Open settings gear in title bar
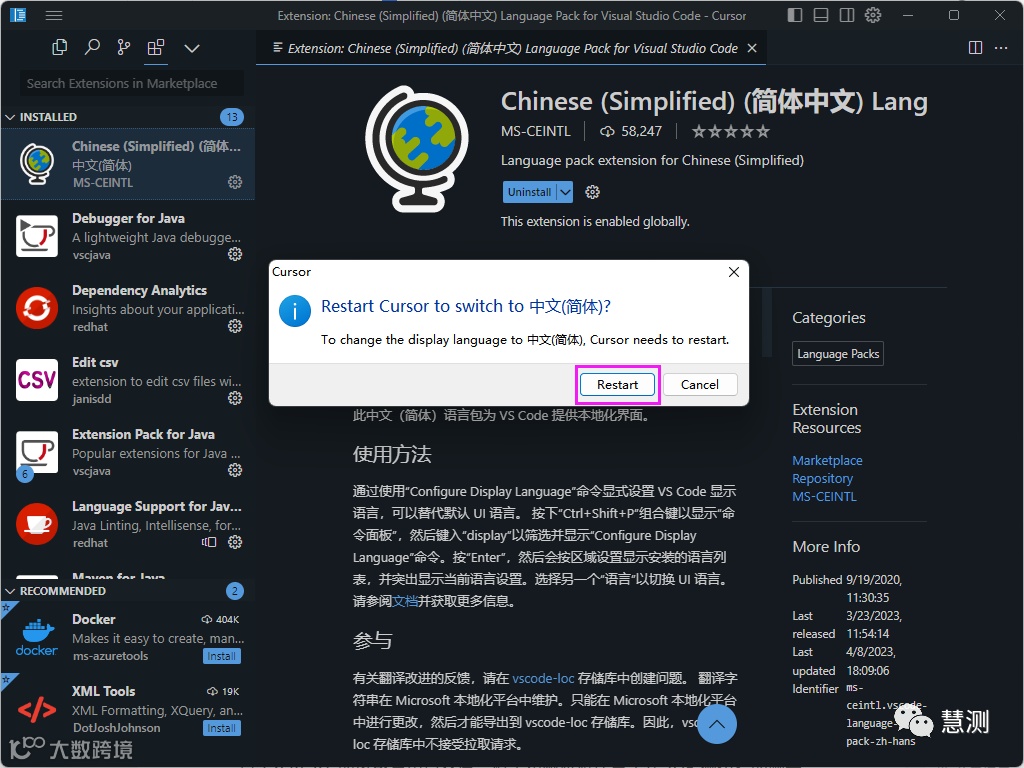The image size is (1024, 768). 873,15
